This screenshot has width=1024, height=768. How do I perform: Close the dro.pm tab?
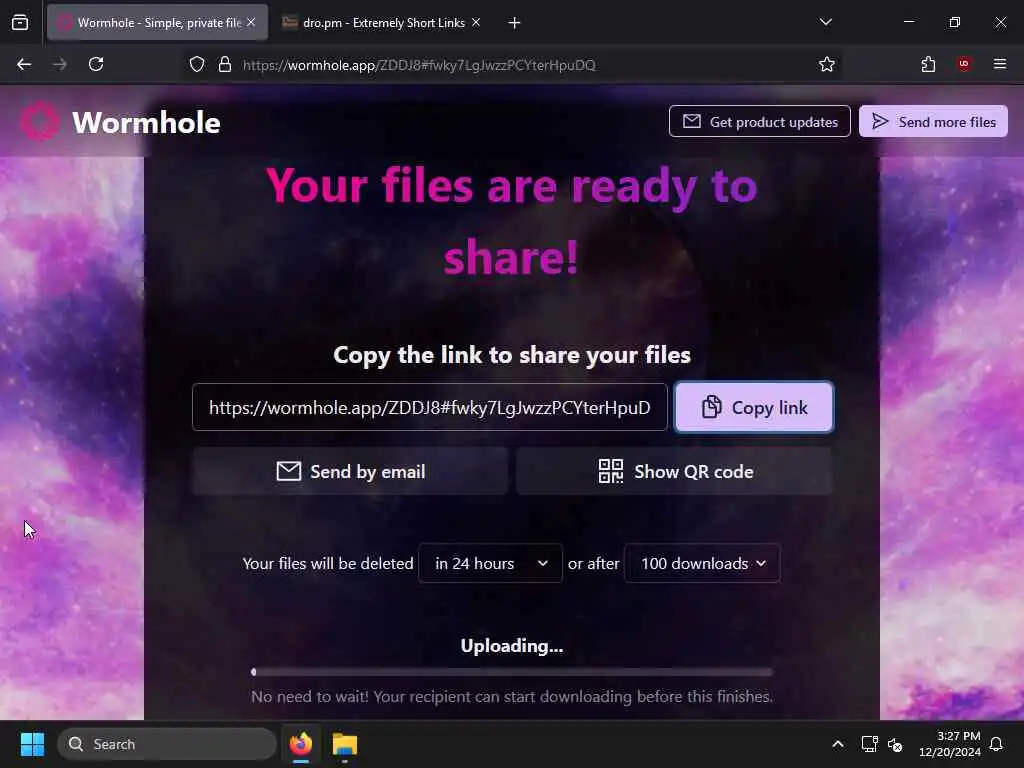476,22
